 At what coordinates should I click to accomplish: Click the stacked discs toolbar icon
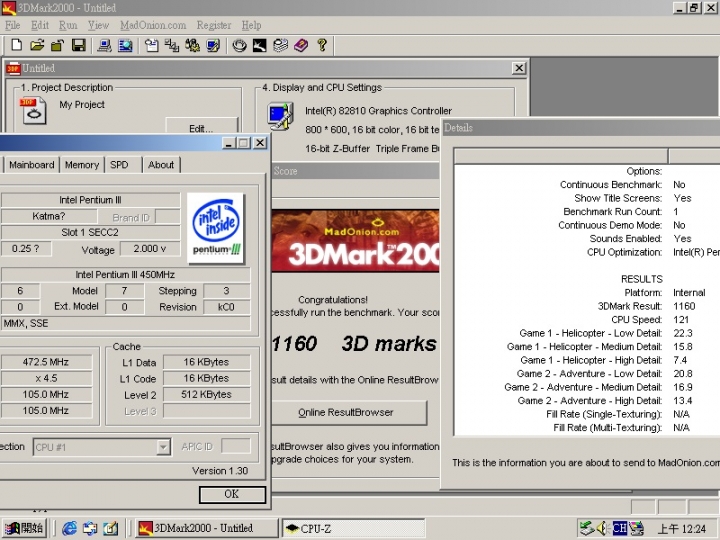click(280, 45)
